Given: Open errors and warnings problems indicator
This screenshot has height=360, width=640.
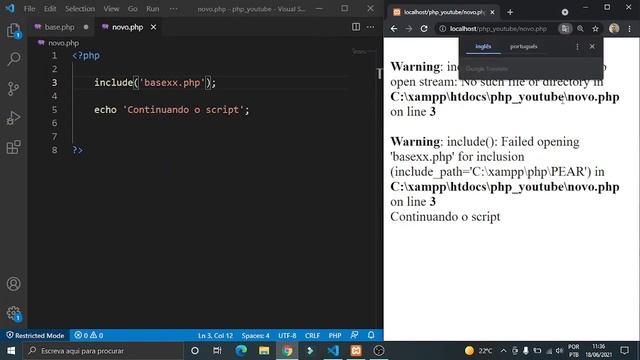Looking at the screenshot, I should (89, 336).
